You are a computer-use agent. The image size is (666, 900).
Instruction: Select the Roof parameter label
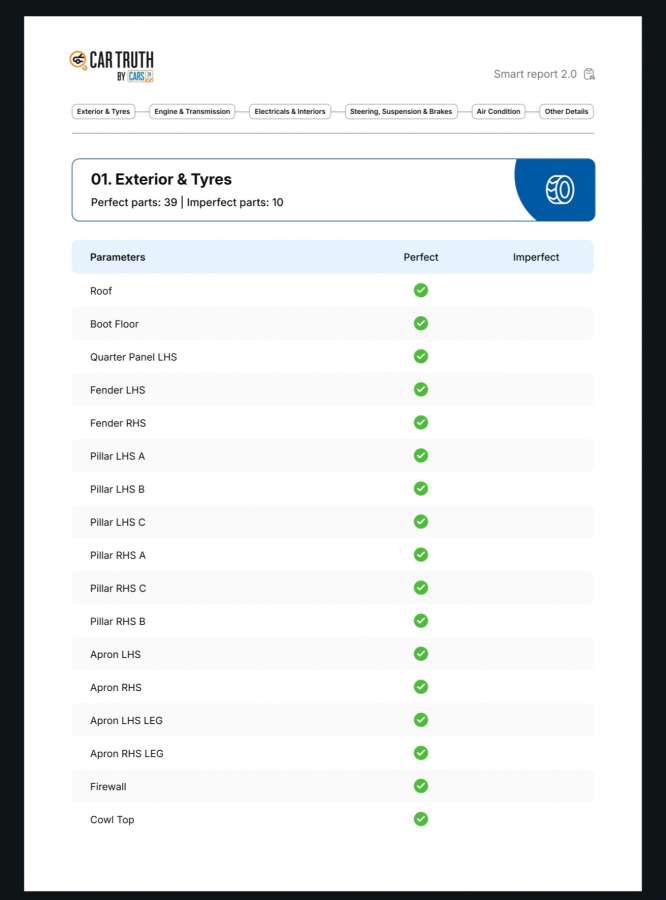coord(101,291)
